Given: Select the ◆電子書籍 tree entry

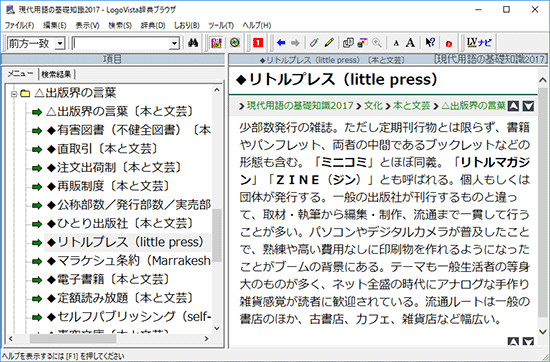Looking at the screenshot, I should click(108, 279).
